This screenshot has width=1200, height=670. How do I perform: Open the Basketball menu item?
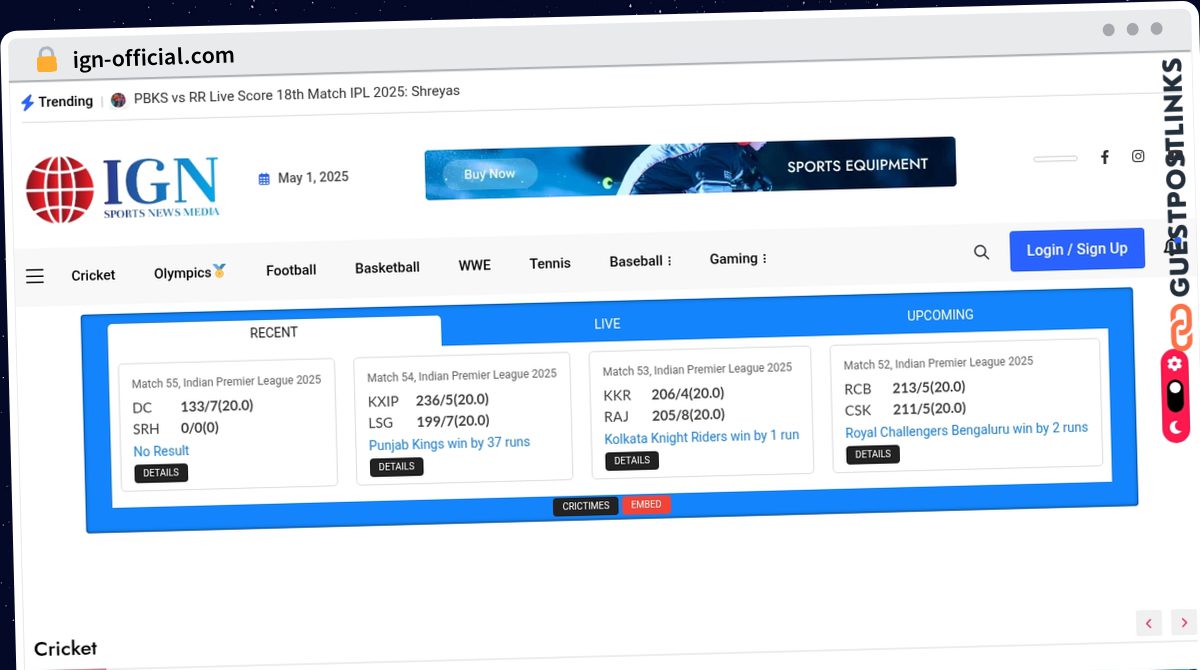coord(387,267)
